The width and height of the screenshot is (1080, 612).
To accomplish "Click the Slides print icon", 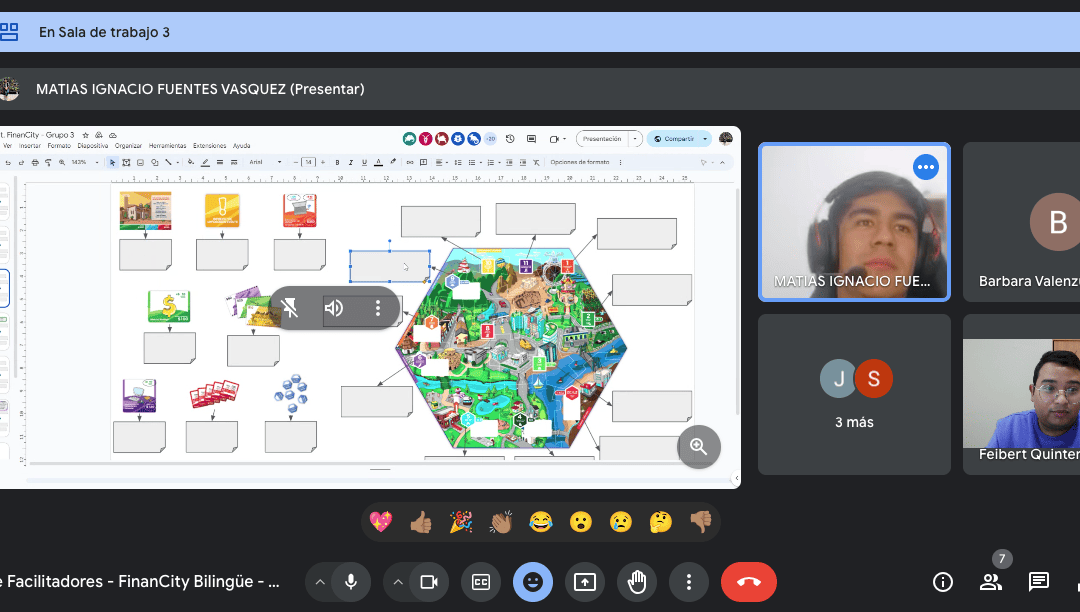I will pyautogui.click(x=34, y=162).
